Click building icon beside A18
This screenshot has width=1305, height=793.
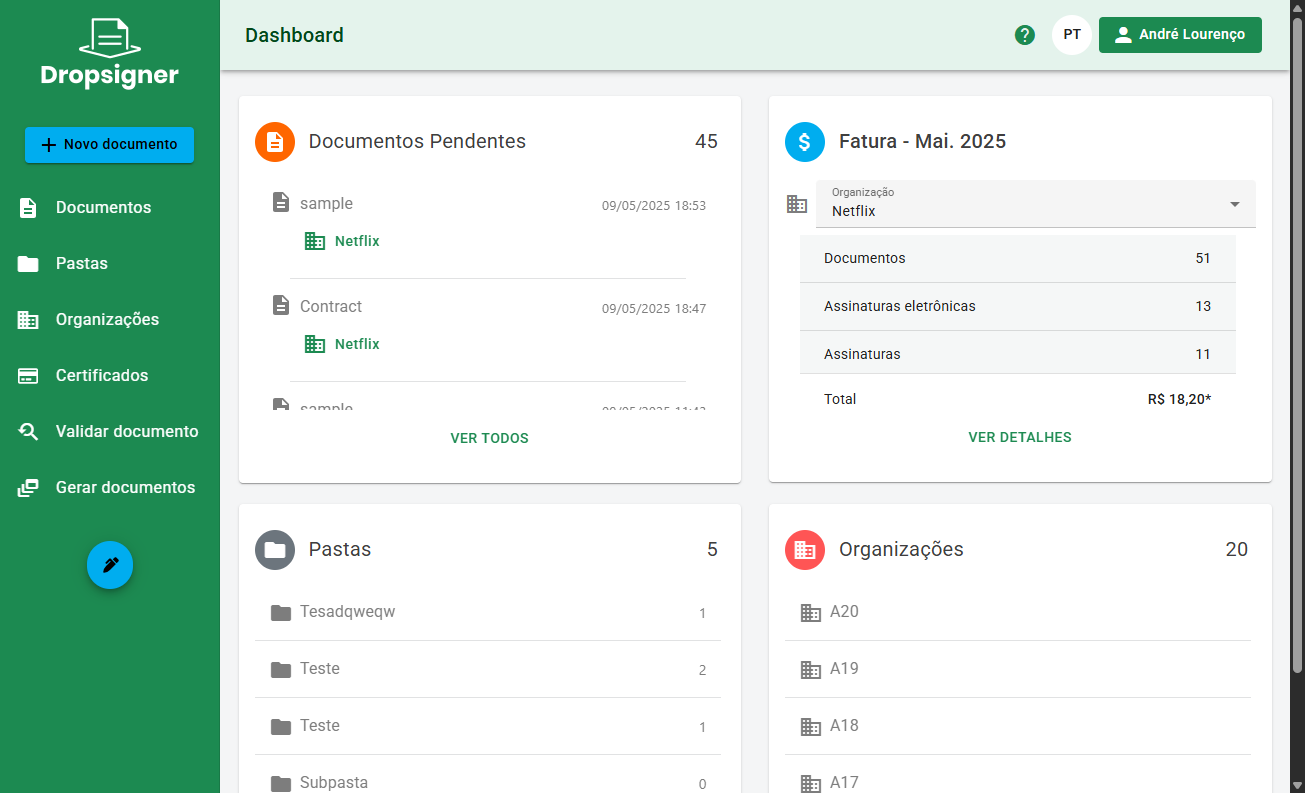[x=811, y=726]
